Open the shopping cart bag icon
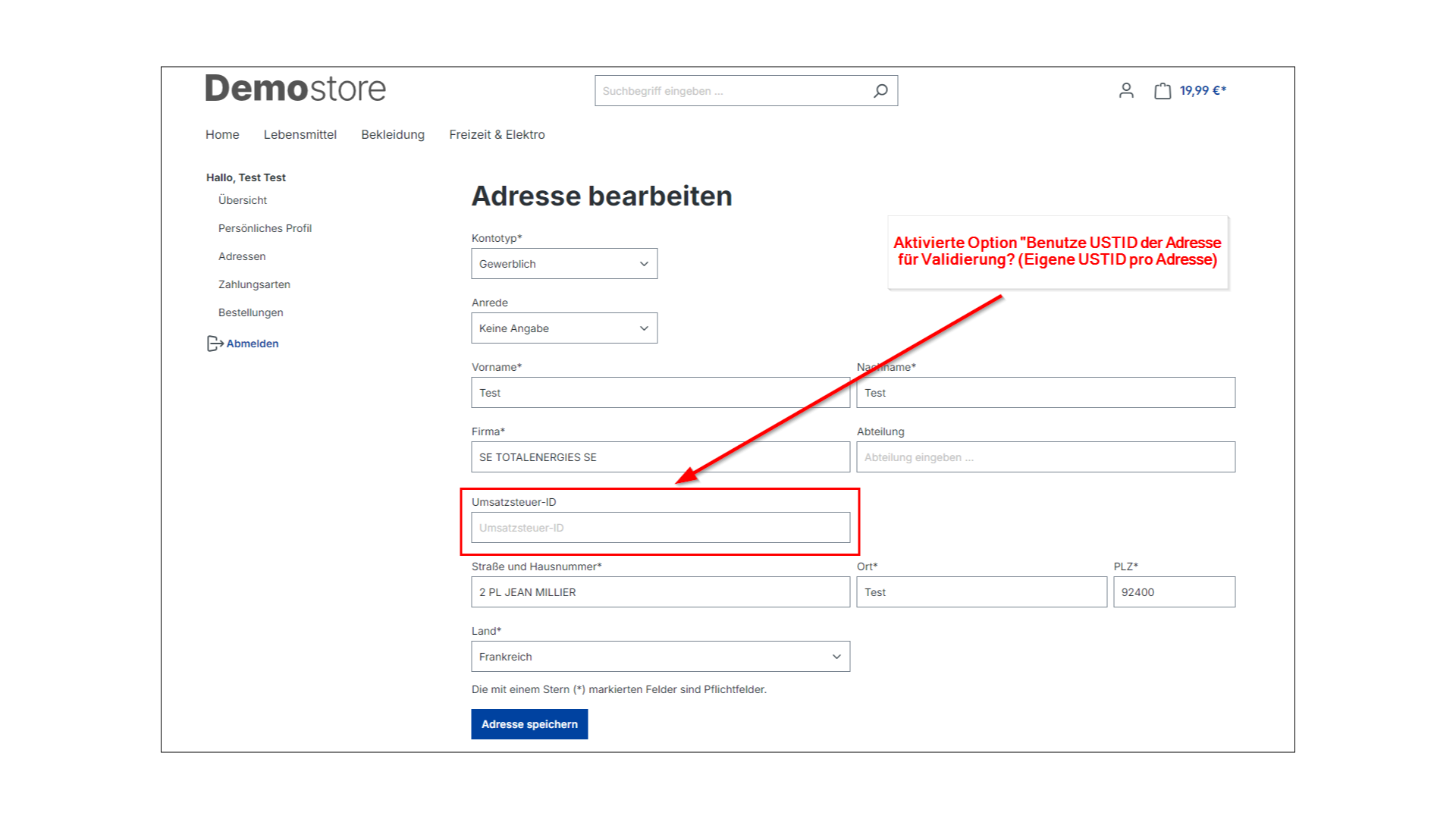1456x819 pixels. tap(1163, 91)
